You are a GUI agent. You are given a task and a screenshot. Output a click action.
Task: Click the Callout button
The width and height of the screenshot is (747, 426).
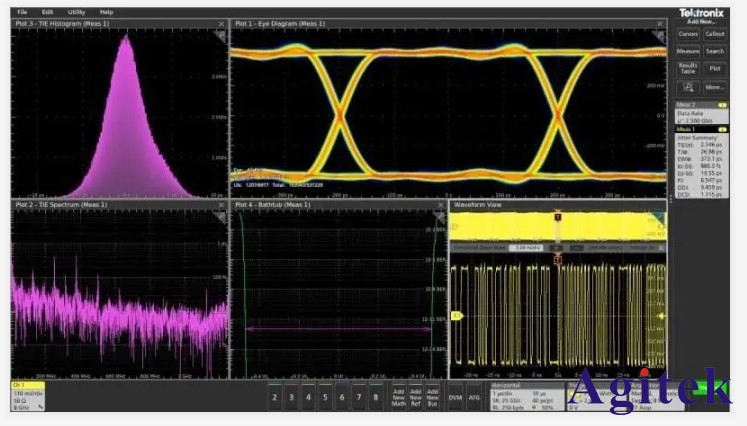[x=715, y=33]
